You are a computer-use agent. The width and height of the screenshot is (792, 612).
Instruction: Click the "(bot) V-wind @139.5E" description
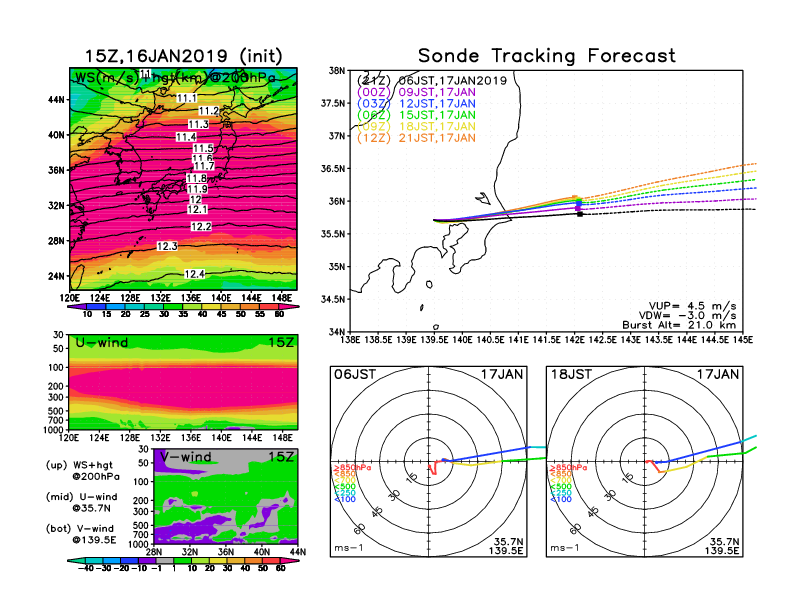81,534
